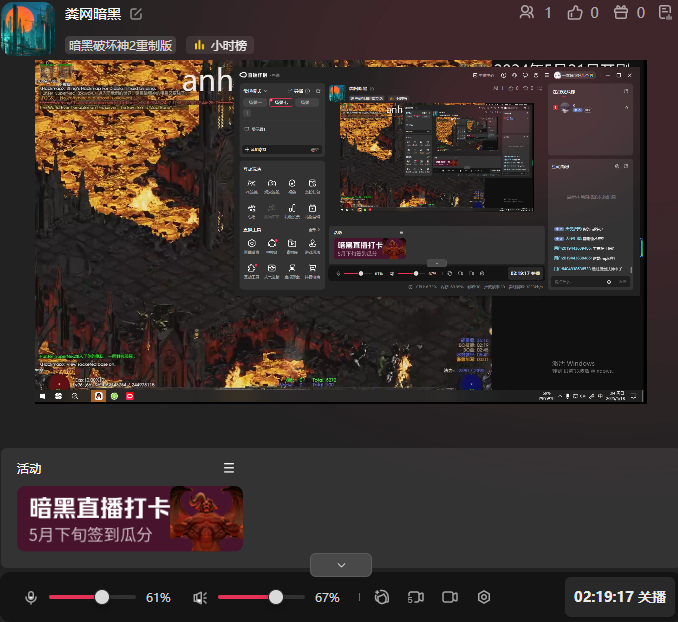Open the streamer avatar profile picture

tap(28, 29)
